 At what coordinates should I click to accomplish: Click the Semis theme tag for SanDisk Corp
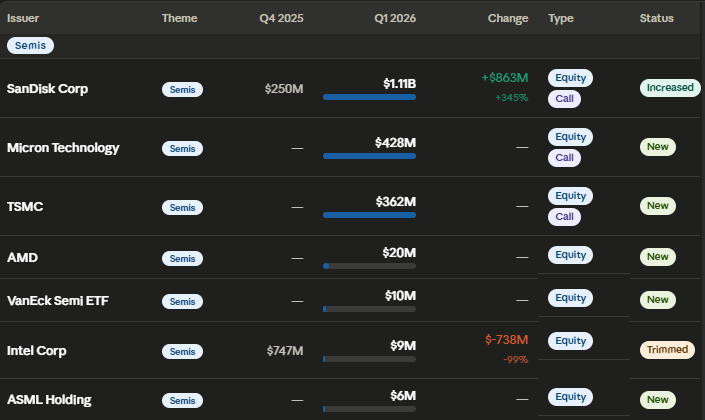point(182,89)
